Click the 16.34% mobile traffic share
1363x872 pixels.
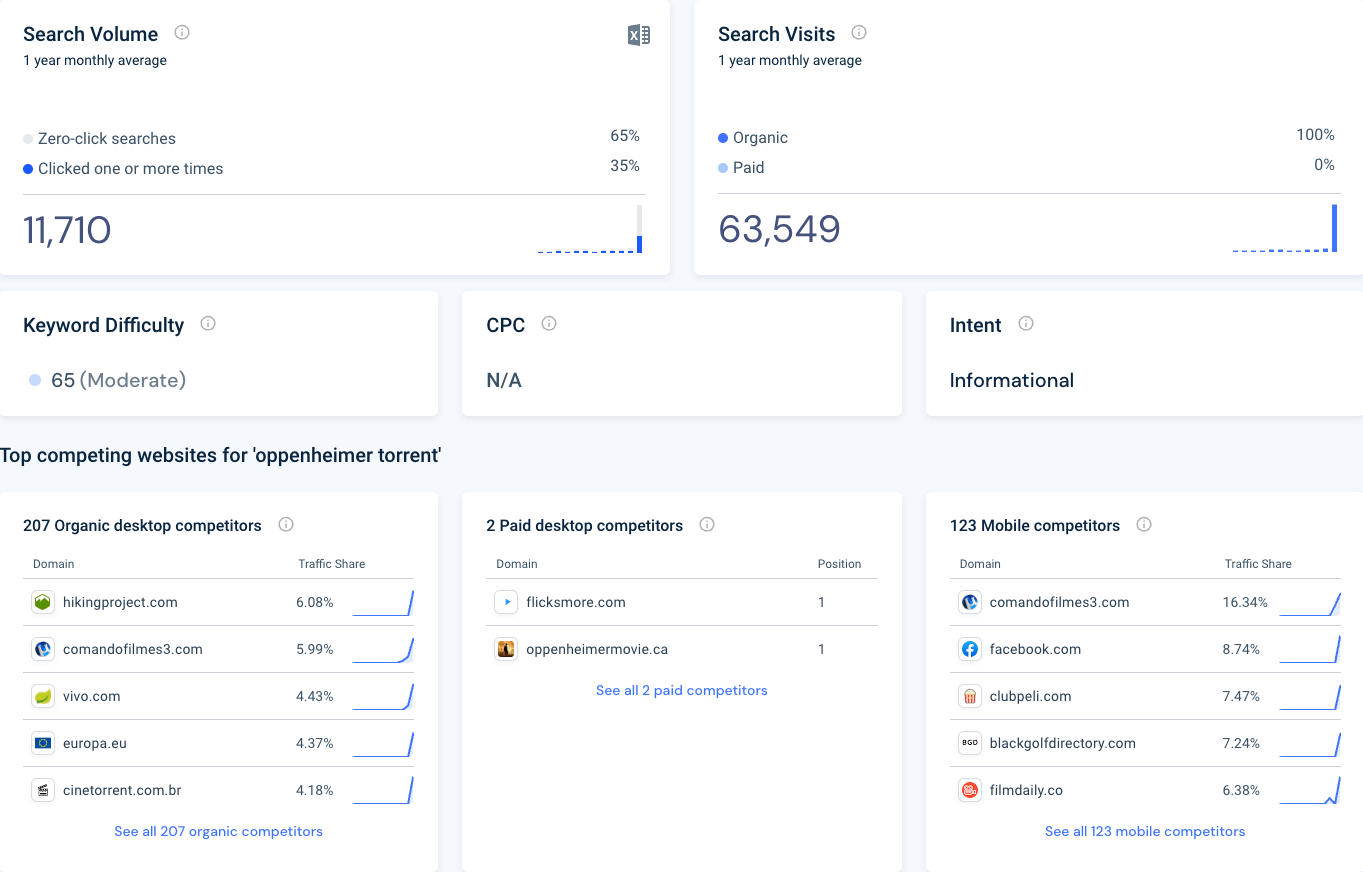1245,602
